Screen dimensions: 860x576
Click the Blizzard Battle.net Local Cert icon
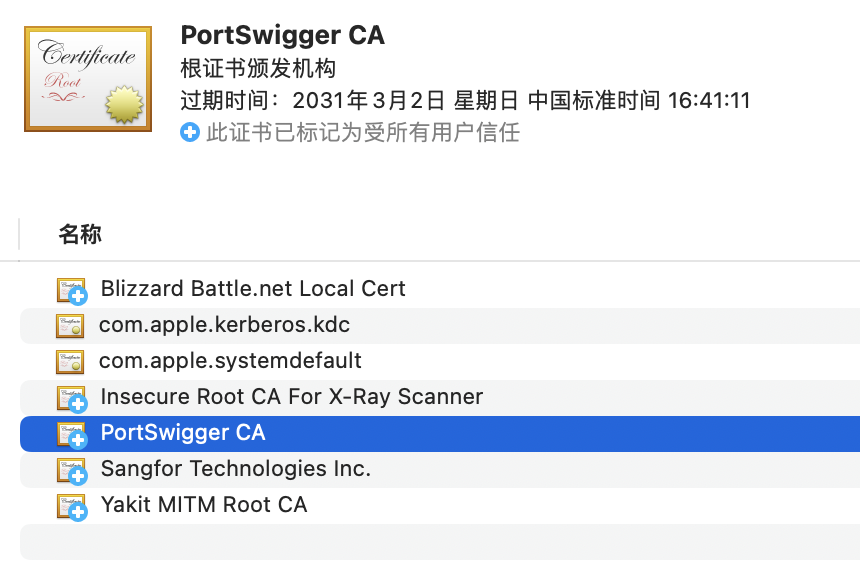pyautogui.click(x=72, y=290)
